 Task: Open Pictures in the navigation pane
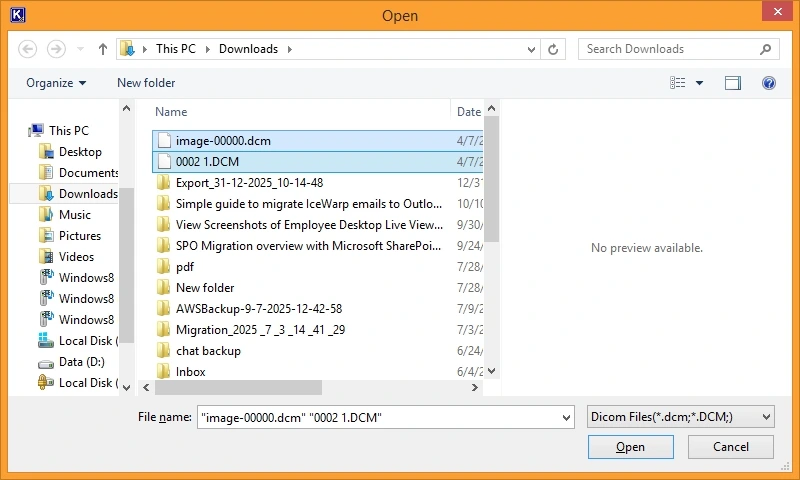point(80,235)
